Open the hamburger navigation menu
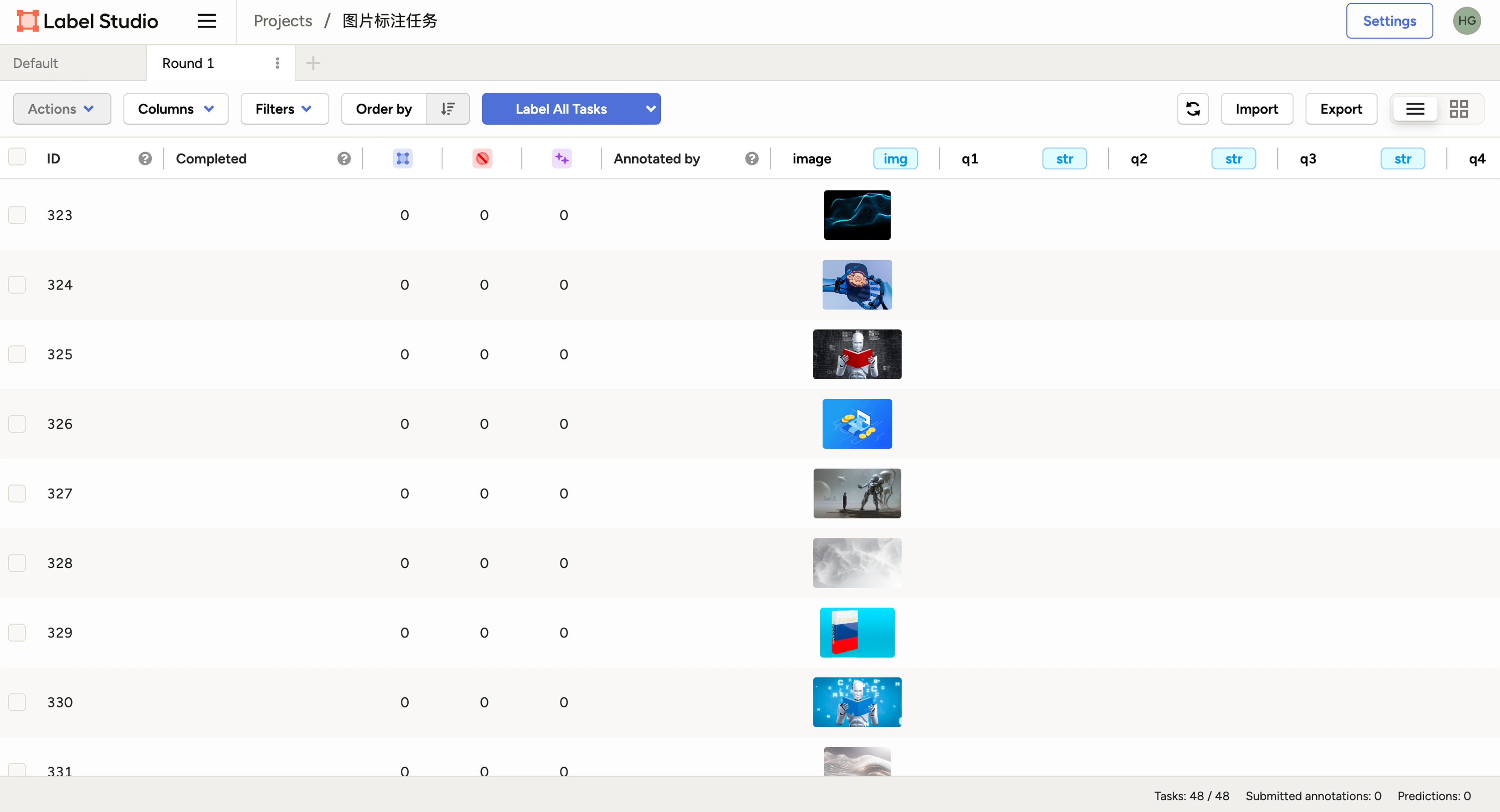Viewport: 1500px width, 812px height. tap(206, 21)
